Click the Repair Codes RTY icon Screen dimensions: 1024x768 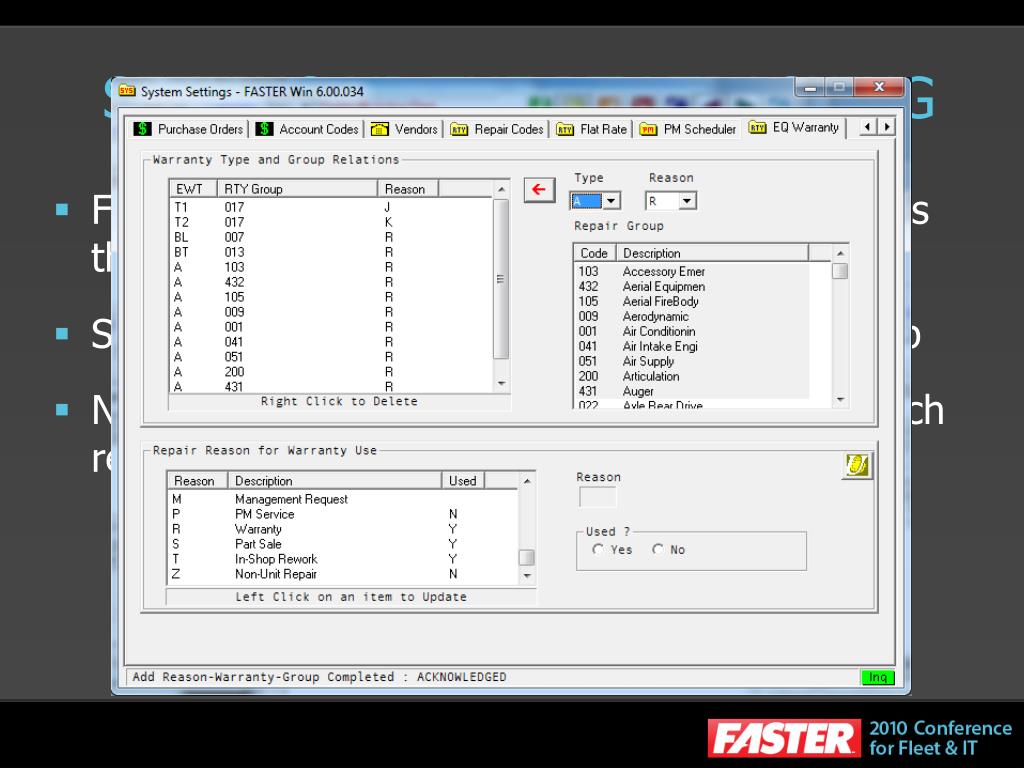tap(459, 129)
